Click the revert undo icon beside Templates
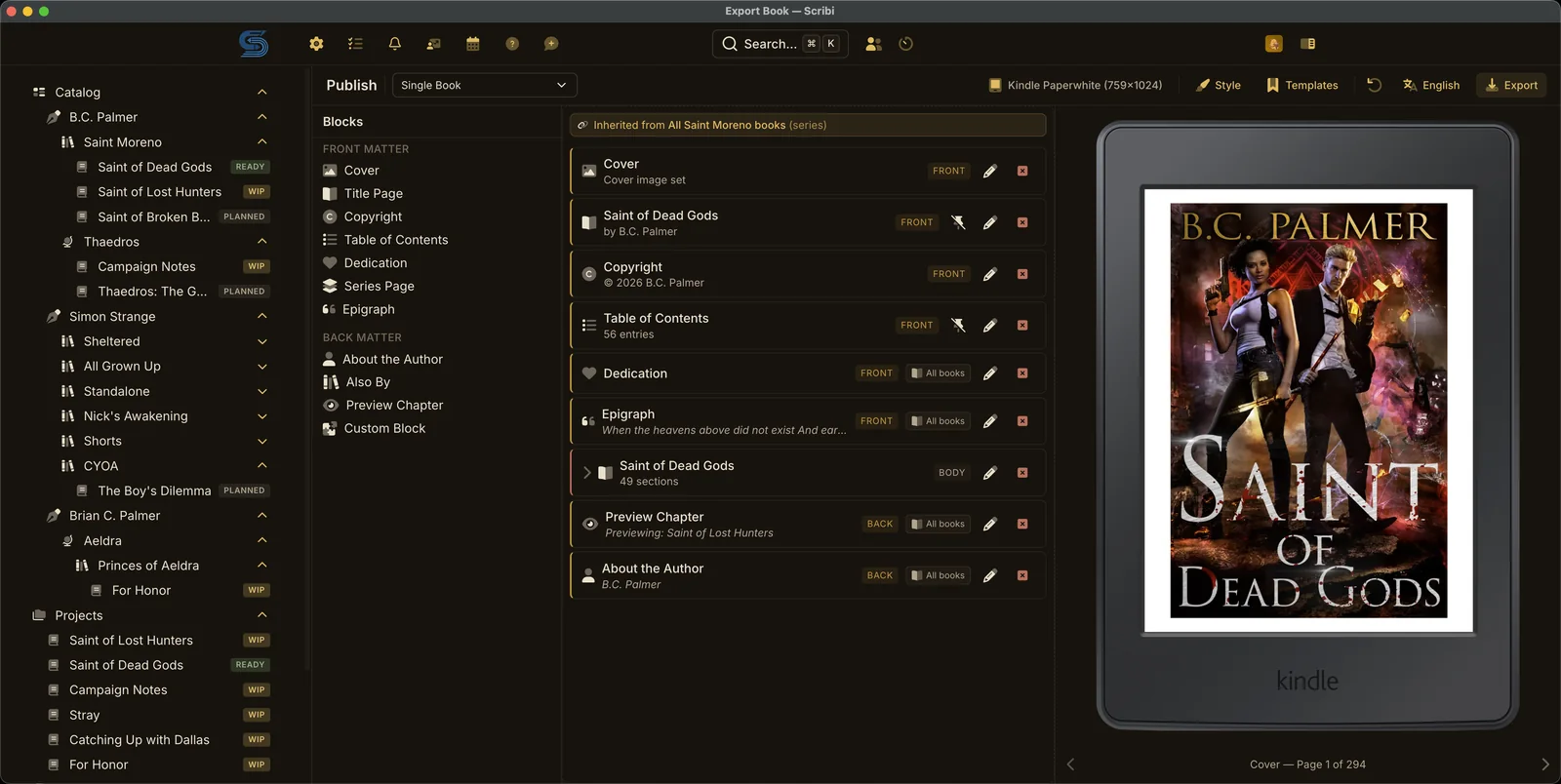The height and width of the screenshot is (784, 1561). click(x=1374, y=85)
